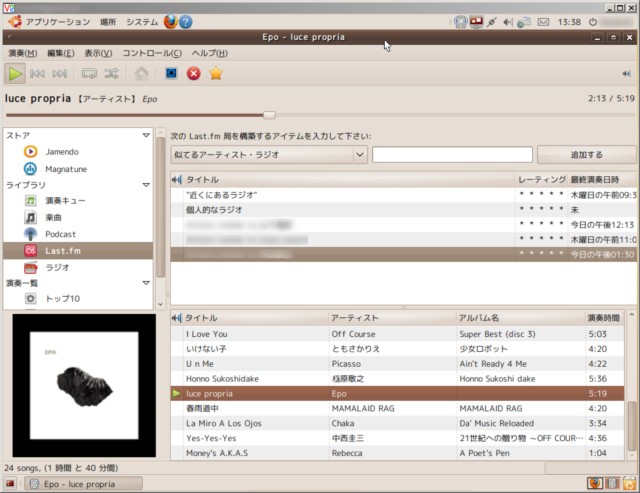The width and height of the screenshot is (640, 493).
Task: Skip to previous track
Action: 37,74
